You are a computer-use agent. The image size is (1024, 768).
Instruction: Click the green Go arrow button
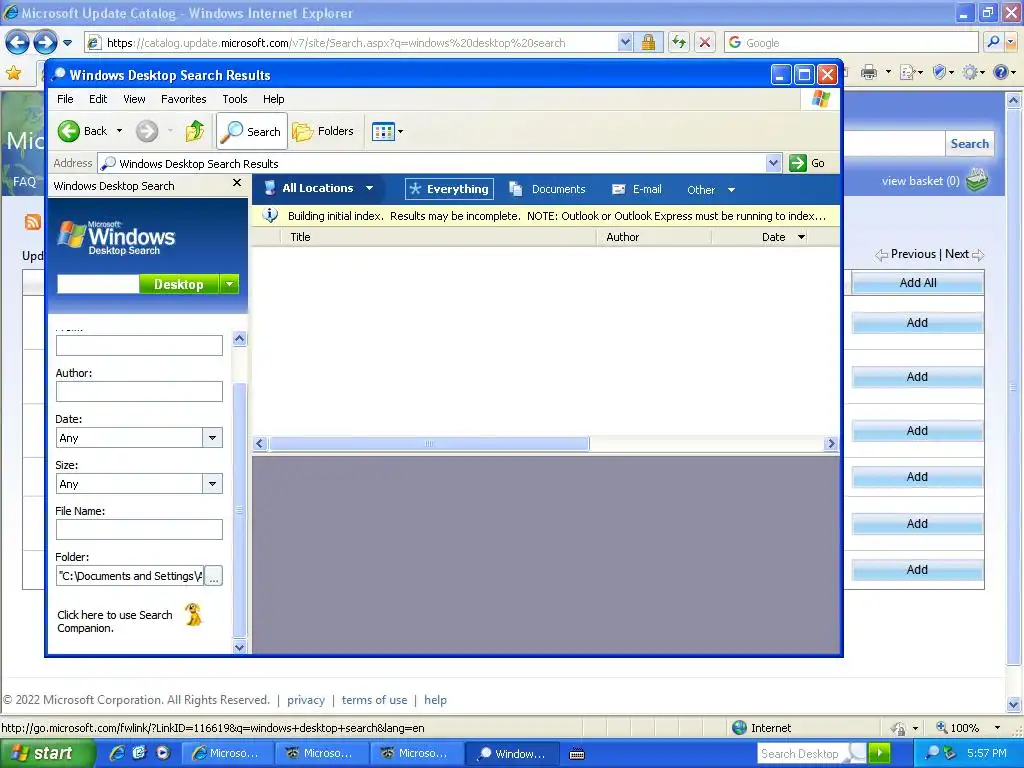797,163
